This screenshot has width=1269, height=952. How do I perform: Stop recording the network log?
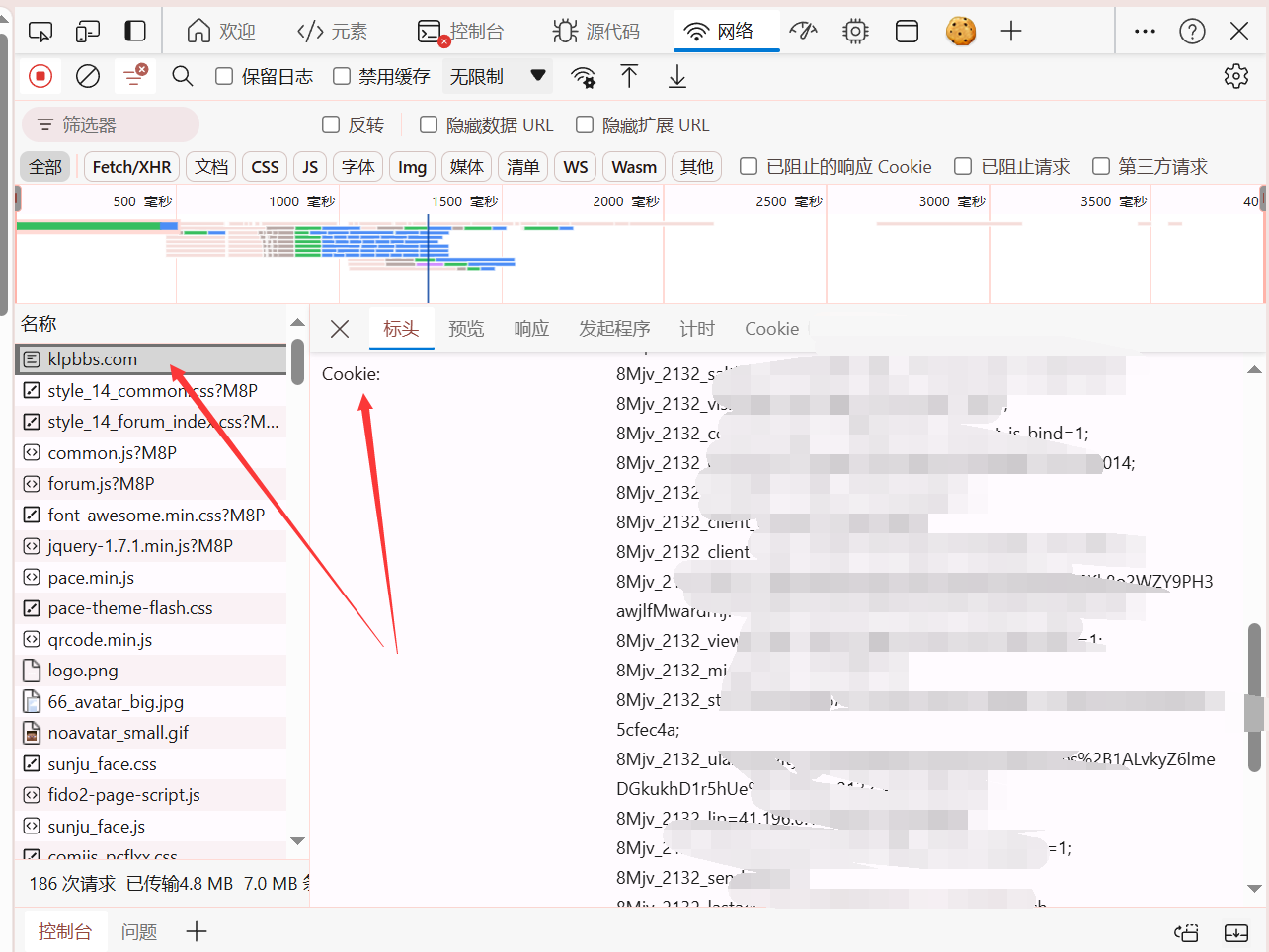tap(40, 76)
